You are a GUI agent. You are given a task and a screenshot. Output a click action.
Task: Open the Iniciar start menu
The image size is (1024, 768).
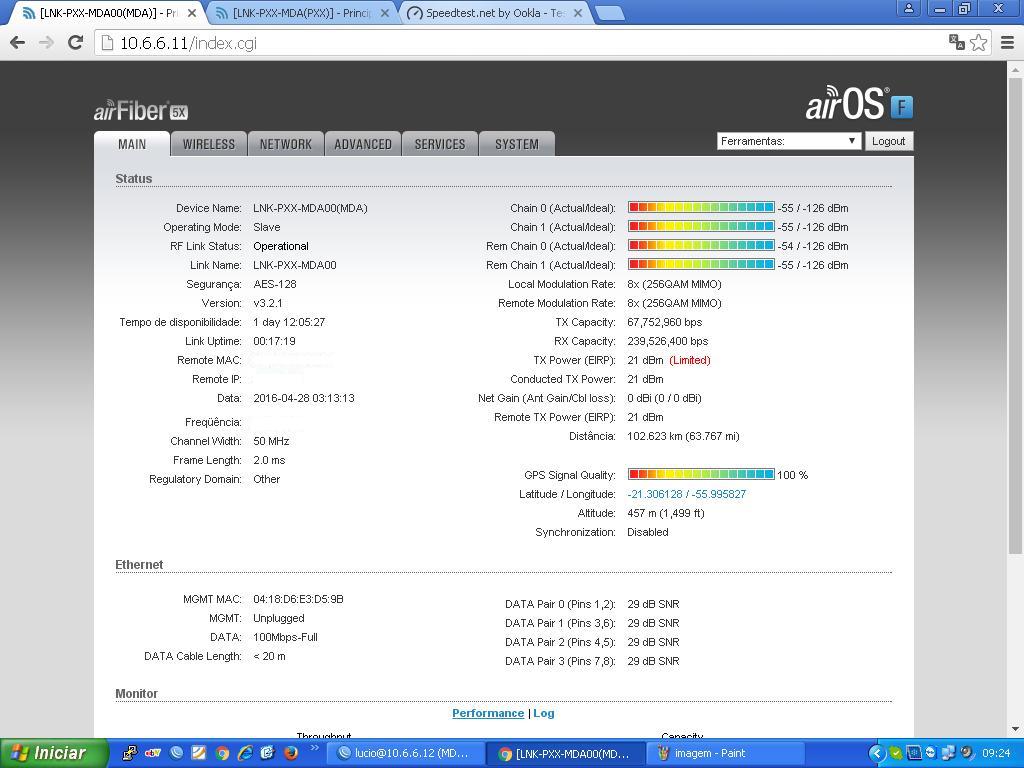point(52,753)
